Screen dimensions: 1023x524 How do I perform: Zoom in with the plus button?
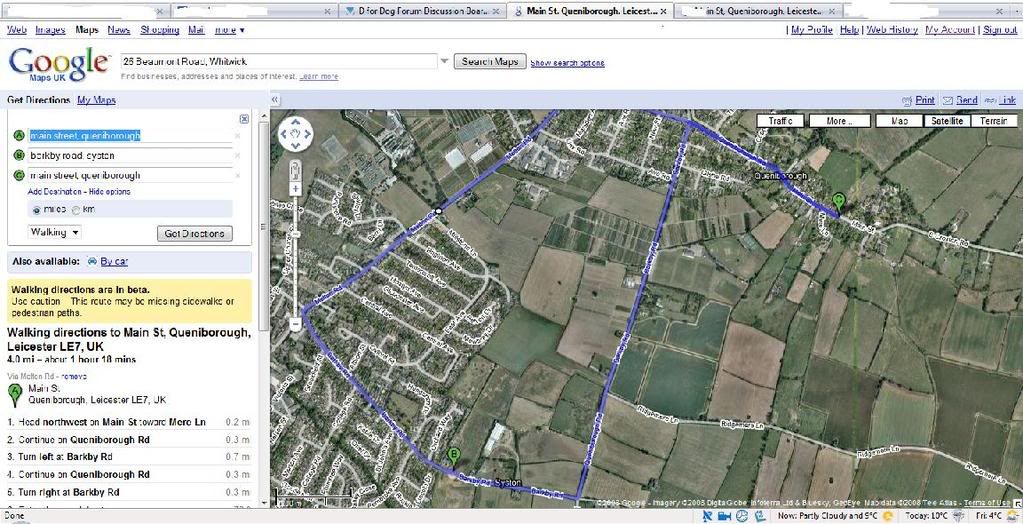(x=296, y=189)
